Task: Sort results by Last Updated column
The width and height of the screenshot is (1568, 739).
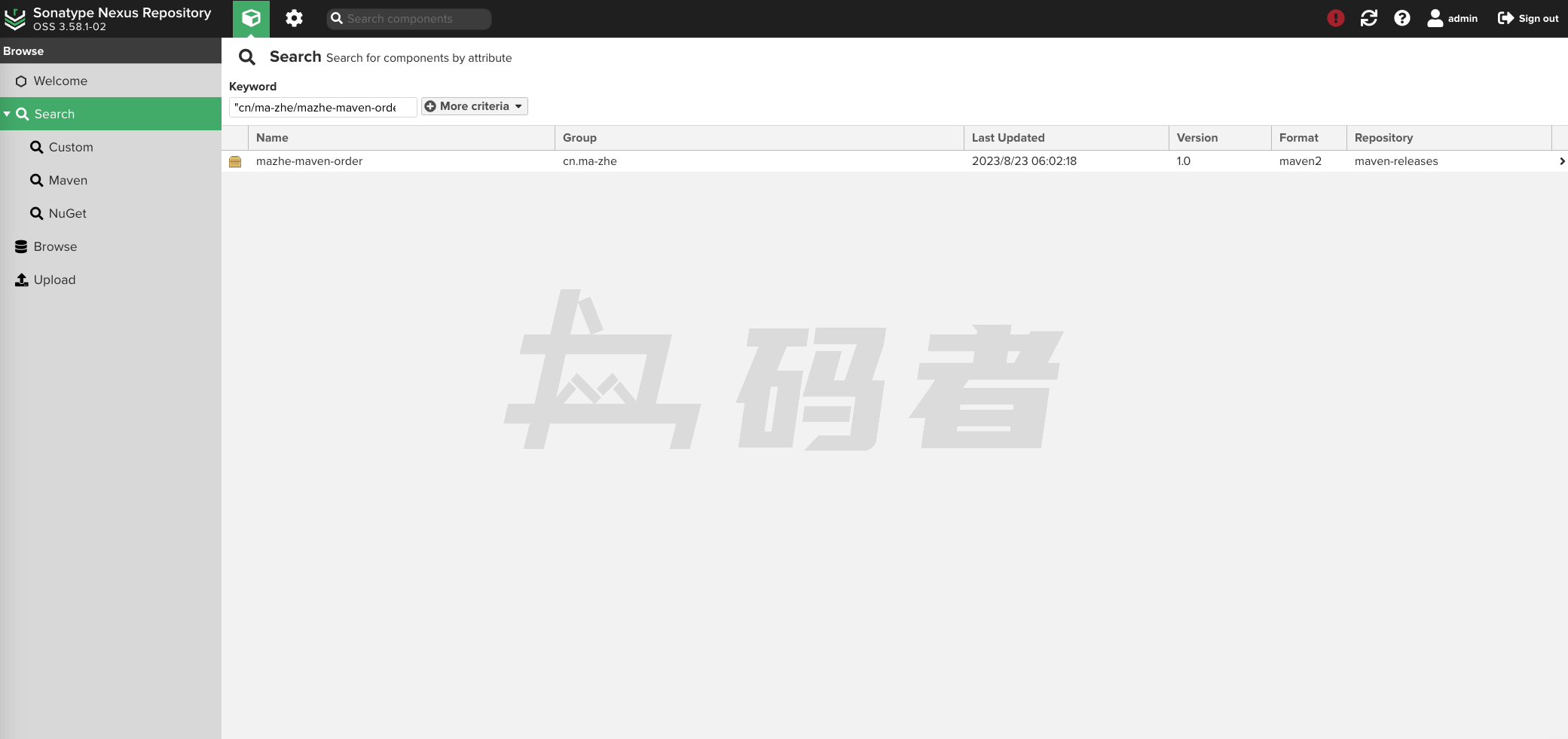Action: [1007, 138]
